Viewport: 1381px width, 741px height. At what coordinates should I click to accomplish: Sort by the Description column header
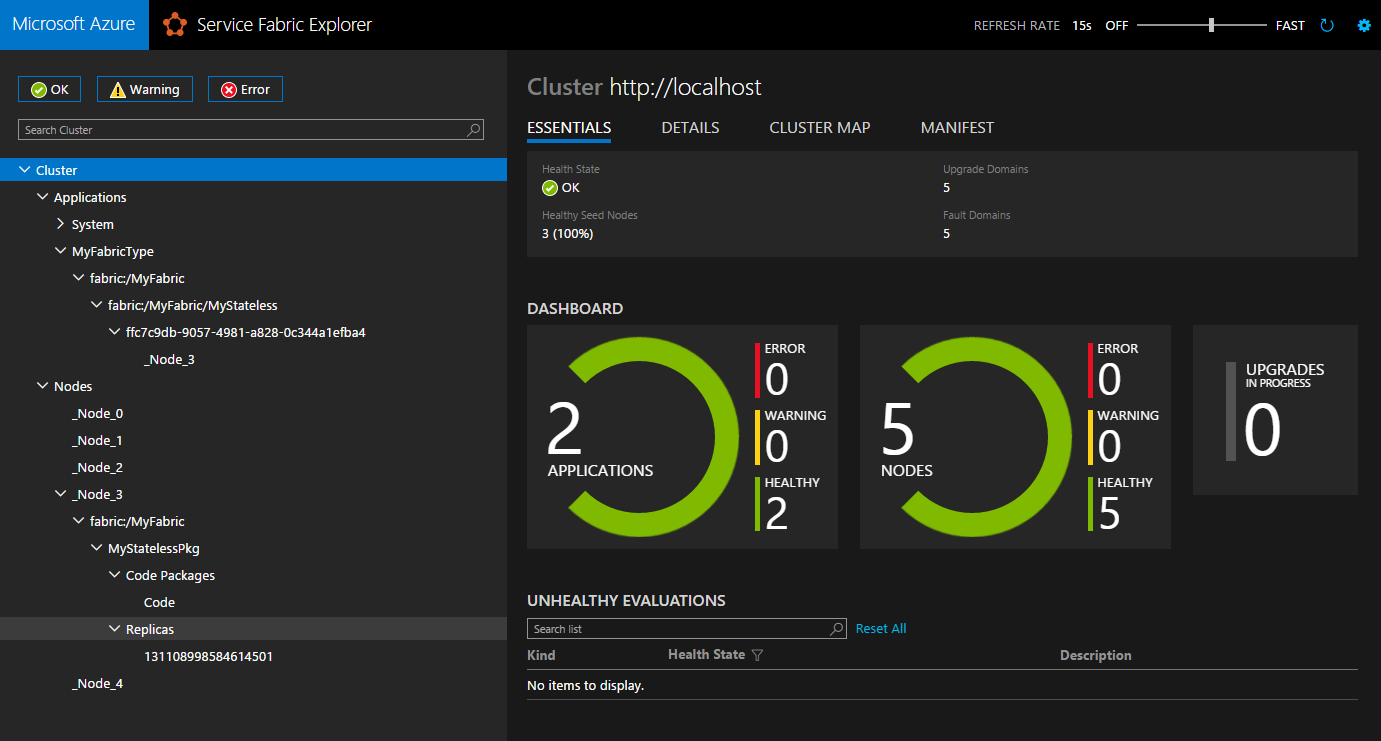(x=1096, y=655)
